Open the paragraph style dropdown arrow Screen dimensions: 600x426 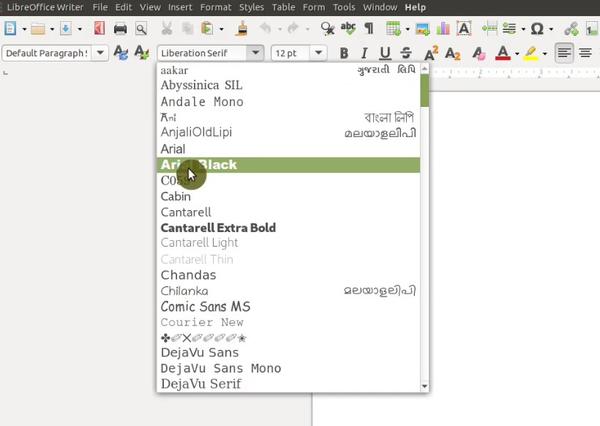pos(100,53)
